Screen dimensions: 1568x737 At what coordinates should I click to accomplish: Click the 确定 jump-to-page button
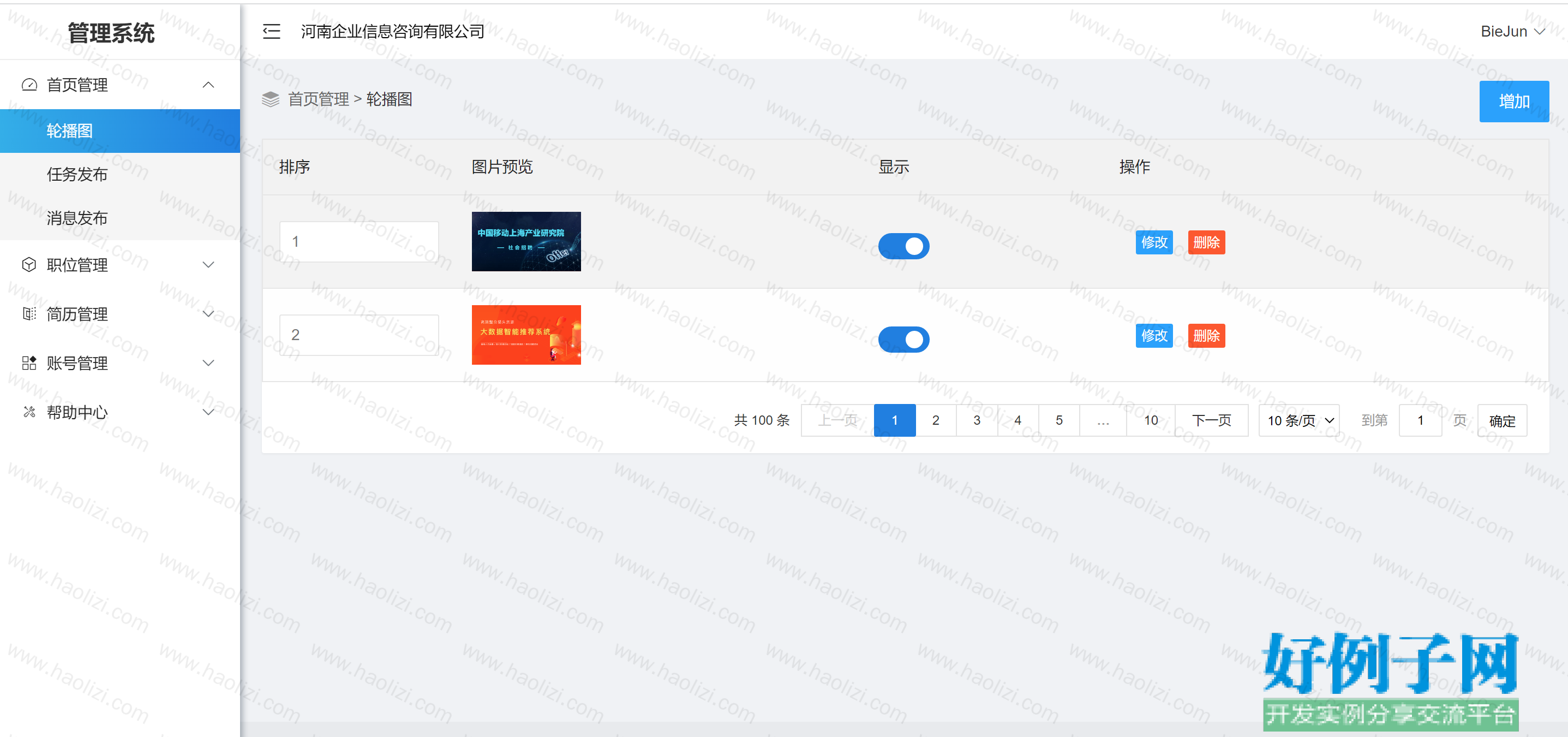coord(1503,420)
